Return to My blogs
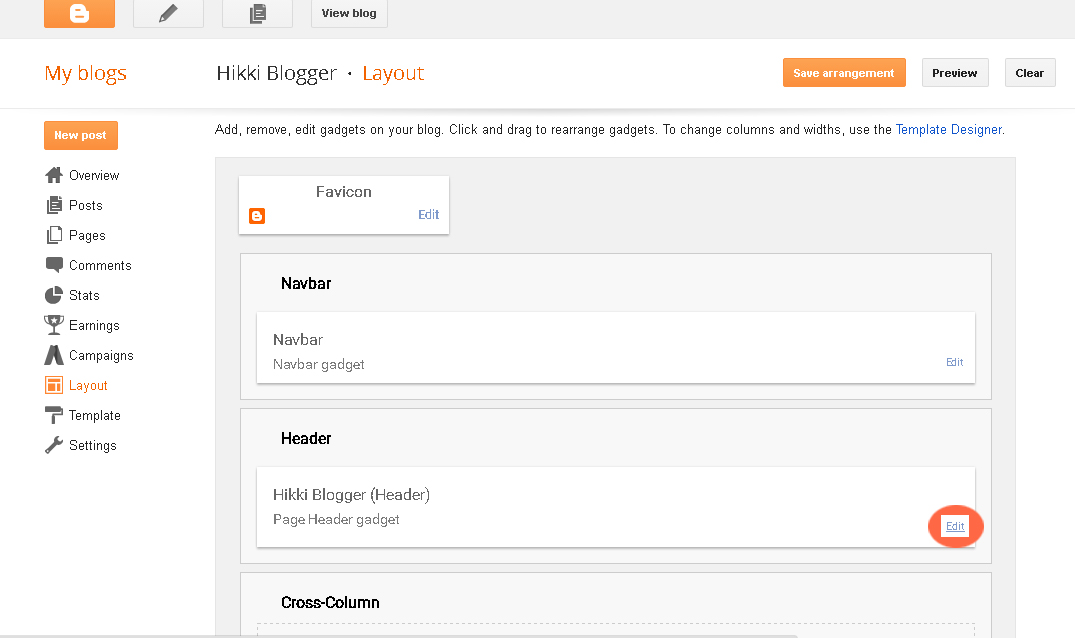This screenshot has width=1075, height=638. pos(85,73)
